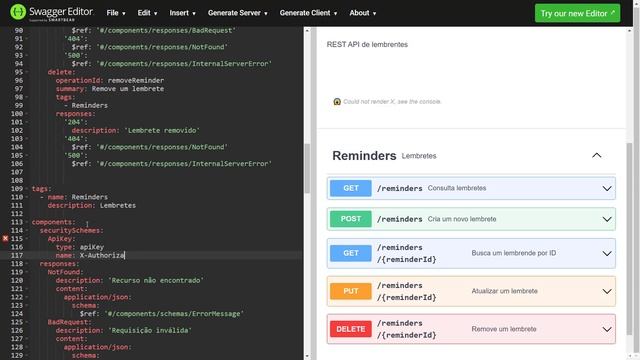640x360 pixels.
Task: Click the green POST method badge
Action: tap(351, 219)
